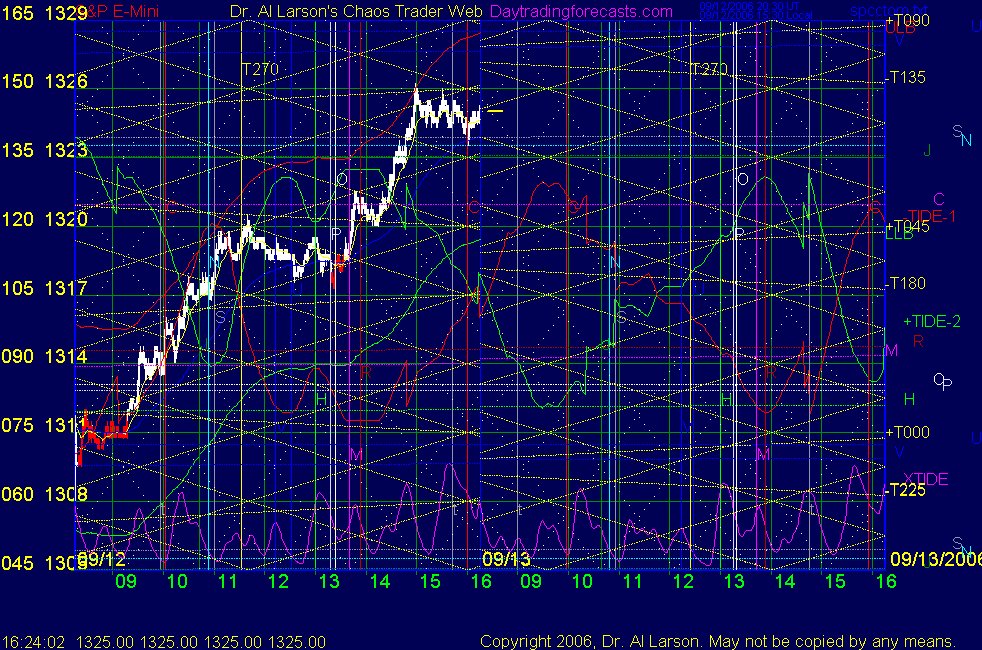The height and width of the screenshot is (650, 982).
Task: Click the "090 1314" price axis label
Action: (x=44, y=356)
